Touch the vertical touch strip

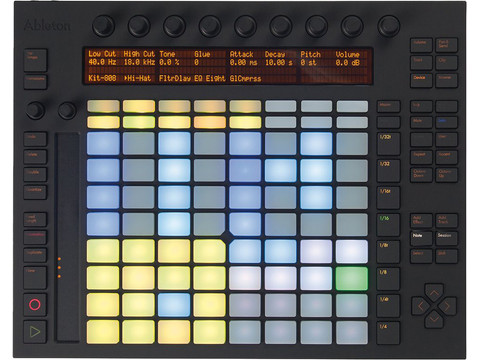(67, 237)
